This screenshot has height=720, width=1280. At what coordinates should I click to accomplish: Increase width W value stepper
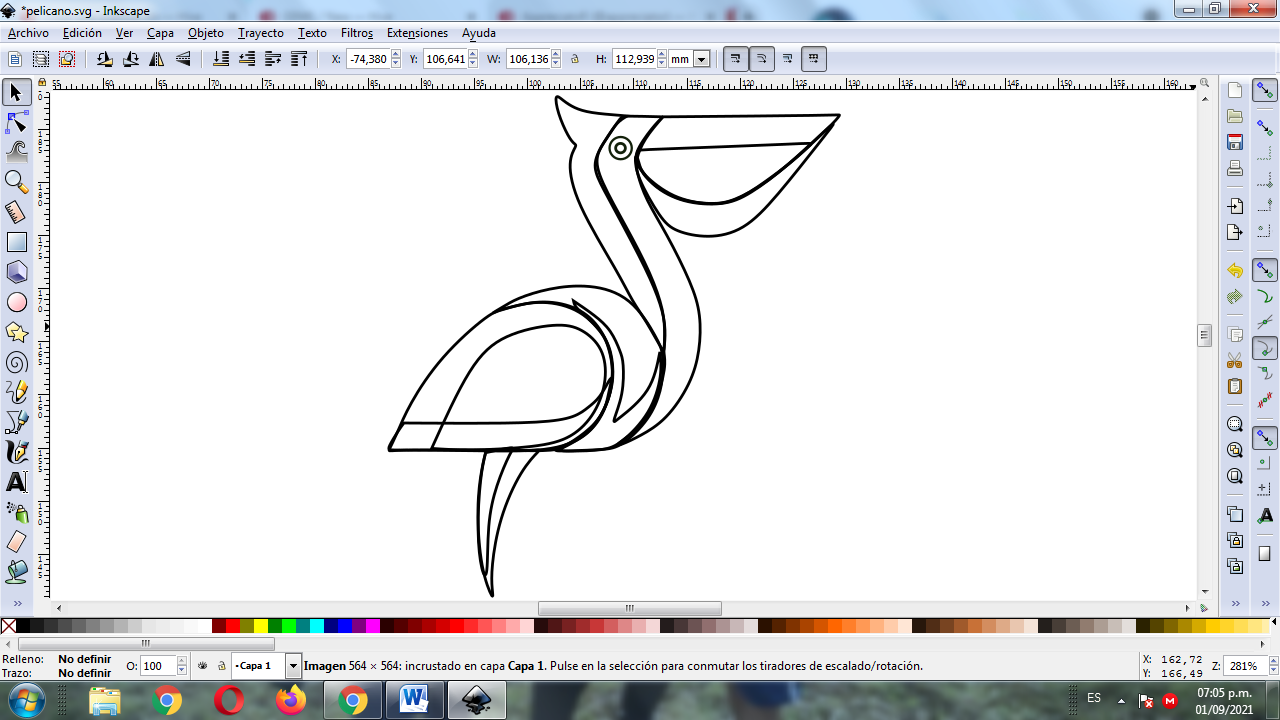pyautogui.click(x=558, y=55)
